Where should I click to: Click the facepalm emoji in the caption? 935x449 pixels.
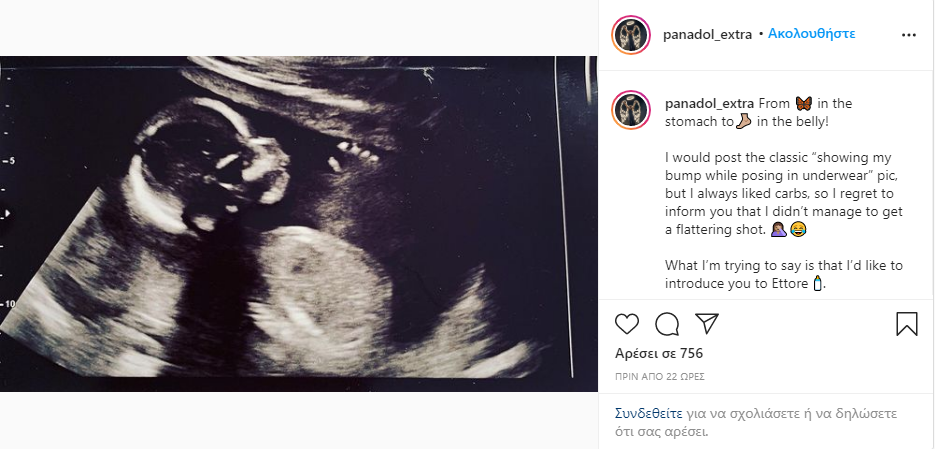pyautogui.click(x=778, y=231)
